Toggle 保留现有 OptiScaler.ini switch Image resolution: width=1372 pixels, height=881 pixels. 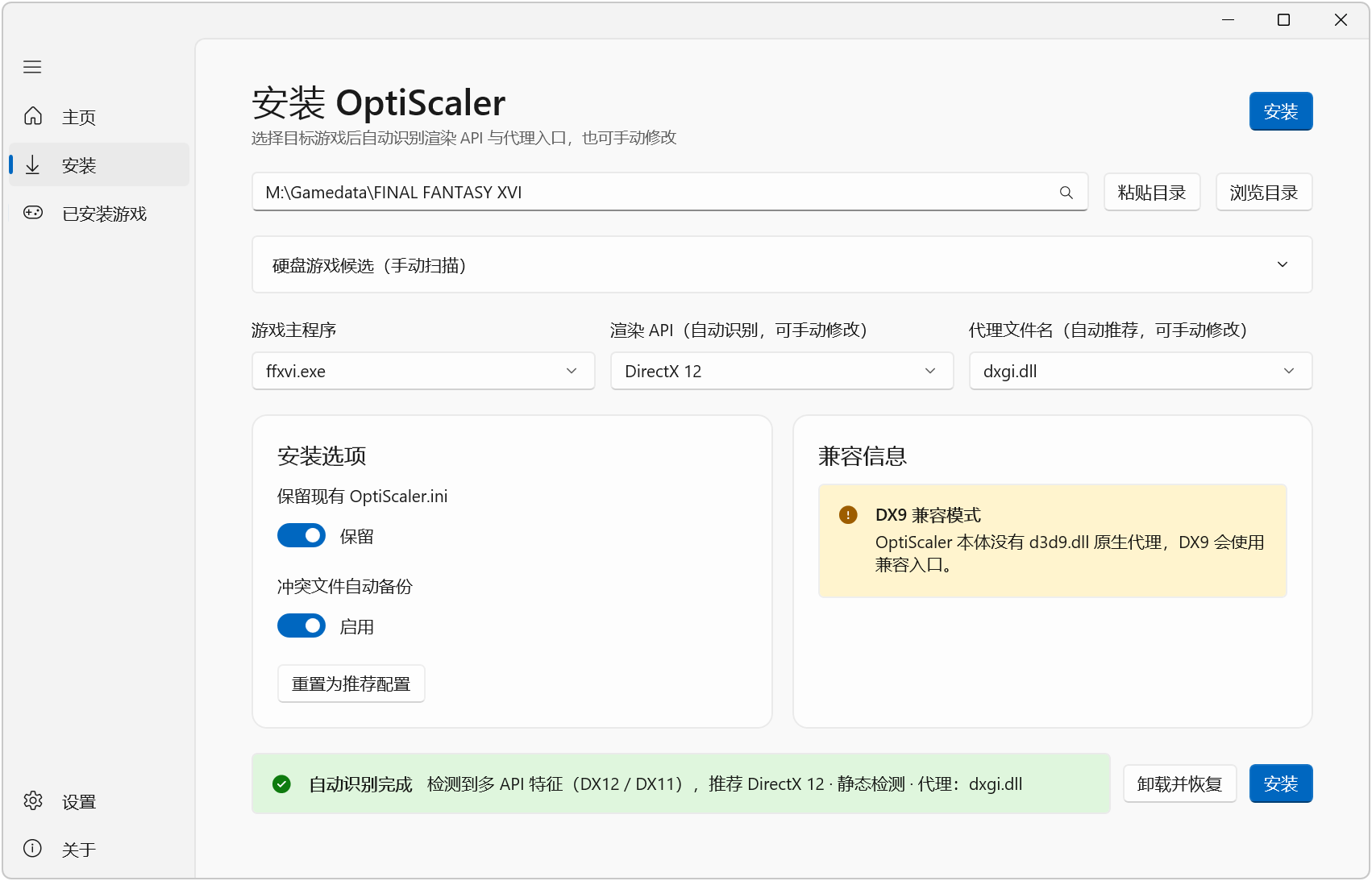coord(301,535)
